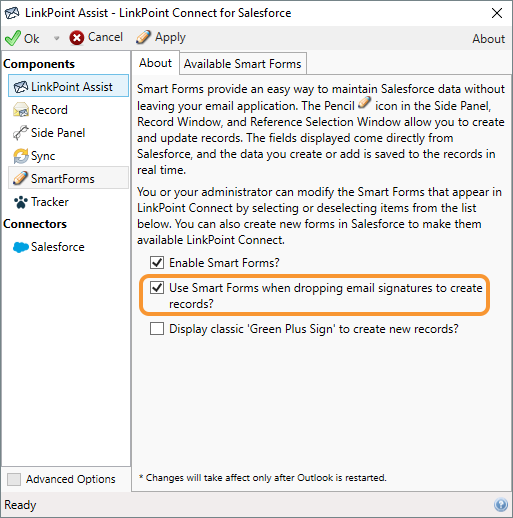Click the Side Panel chain link icon
Screen dimensions: 513x518
coord(21,133)
